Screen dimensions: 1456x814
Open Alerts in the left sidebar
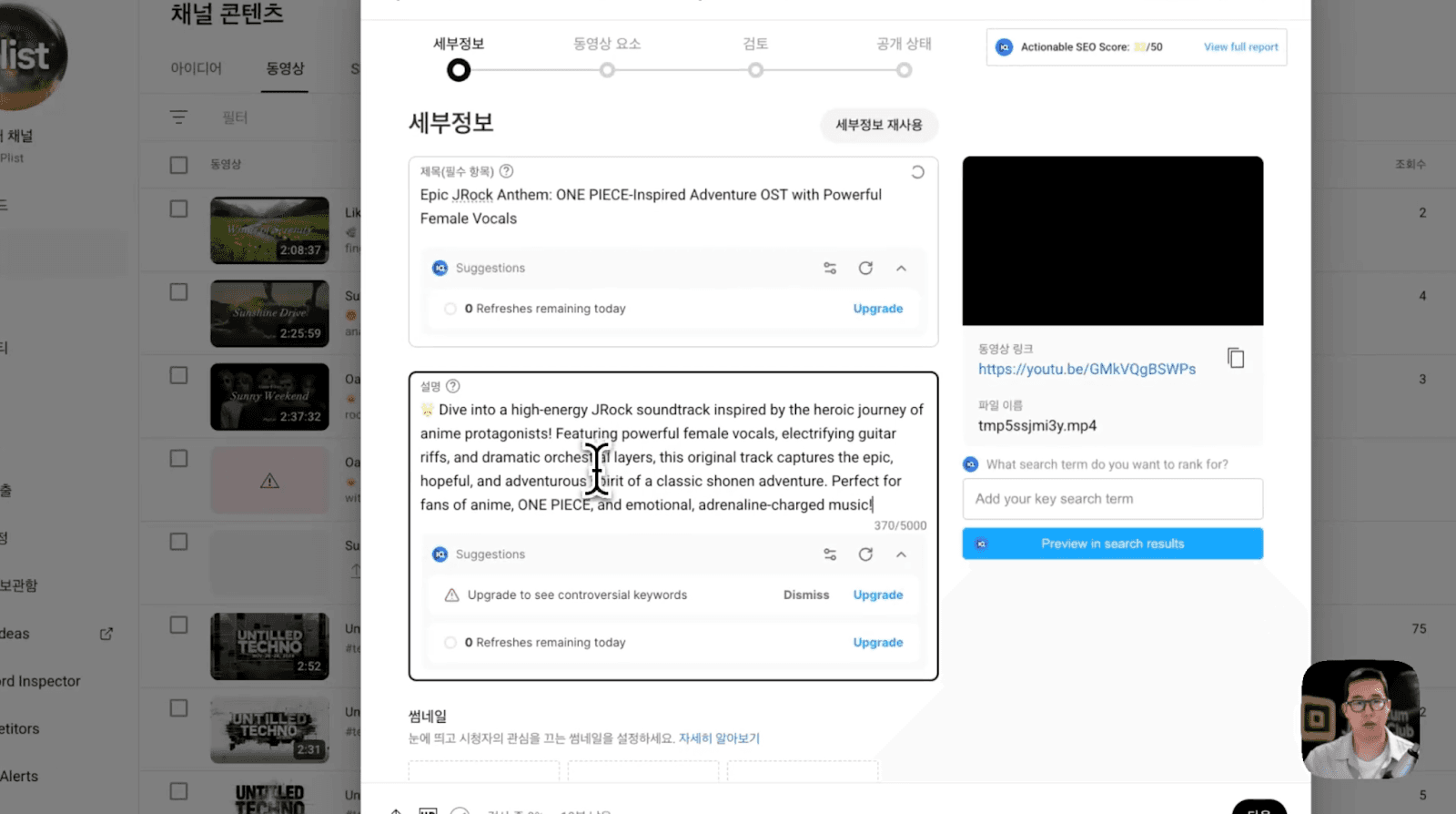click(x=19, y=777)
